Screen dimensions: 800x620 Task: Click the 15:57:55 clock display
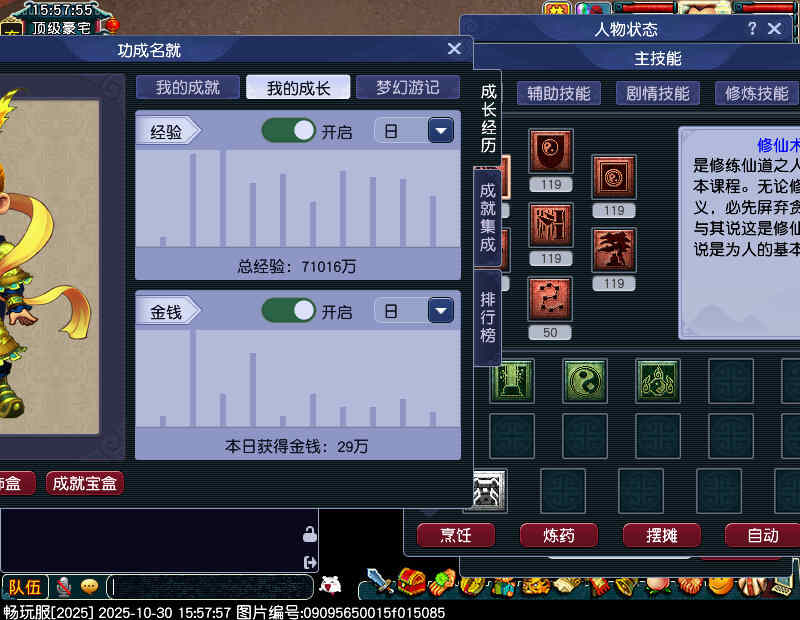(x=61, y=10)
